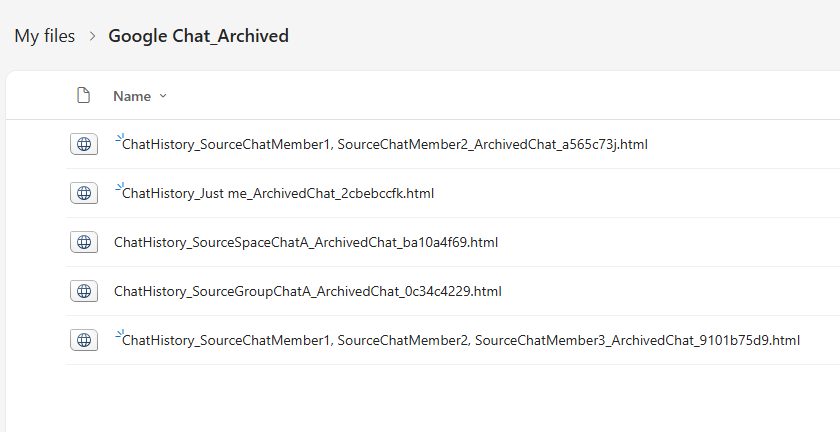Go back to My files breadcrumb
840x432 pixels.
44,36
